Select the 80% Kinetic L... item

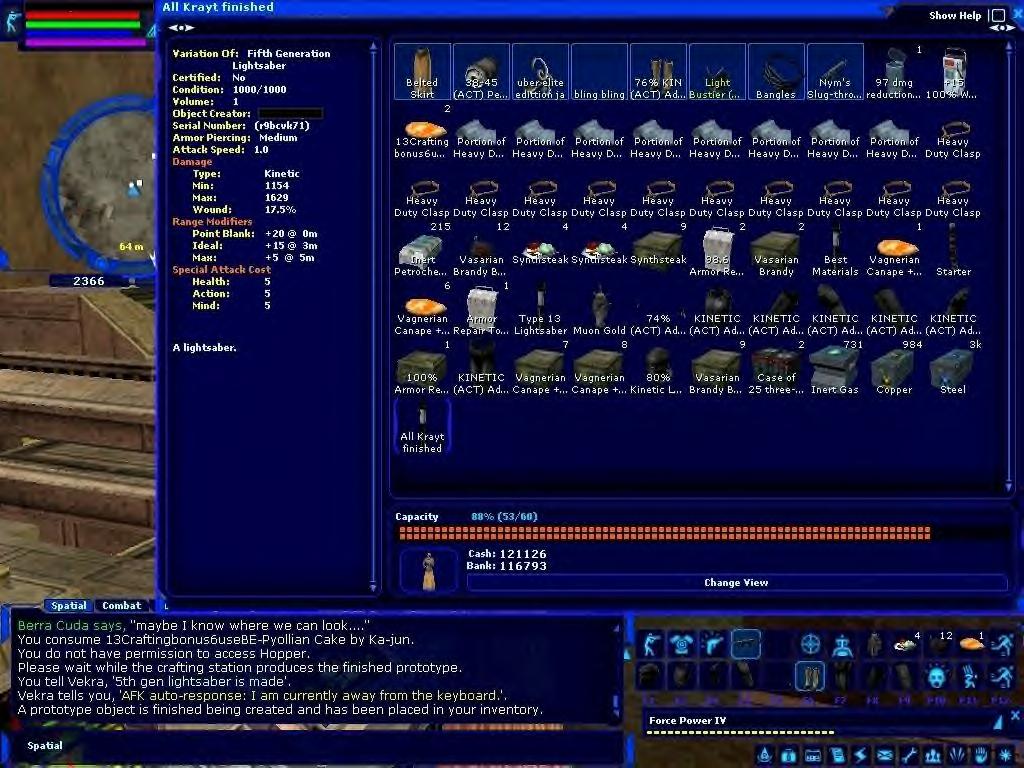point(658,368)
